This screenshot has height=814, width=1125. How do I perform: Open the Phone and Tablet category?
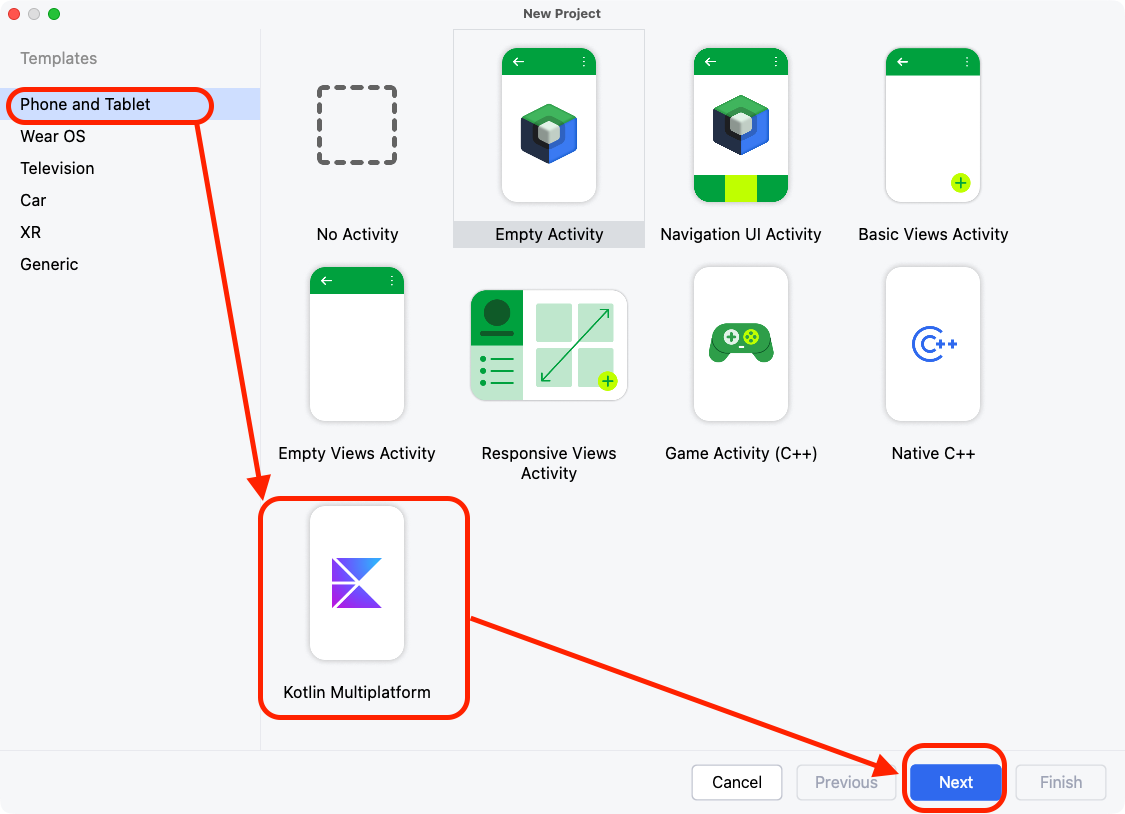click(x=86, y=104)
